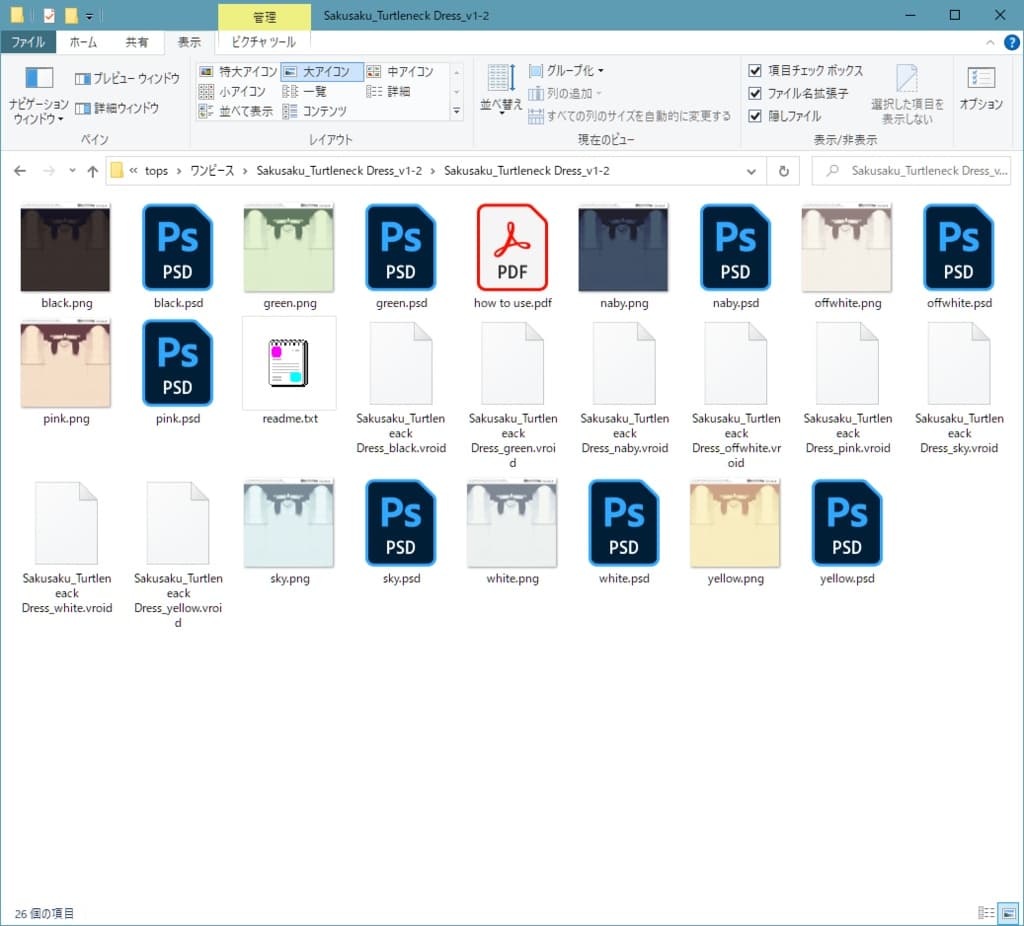
Task: Refresh the current folder view
Action: coord(784,171)
